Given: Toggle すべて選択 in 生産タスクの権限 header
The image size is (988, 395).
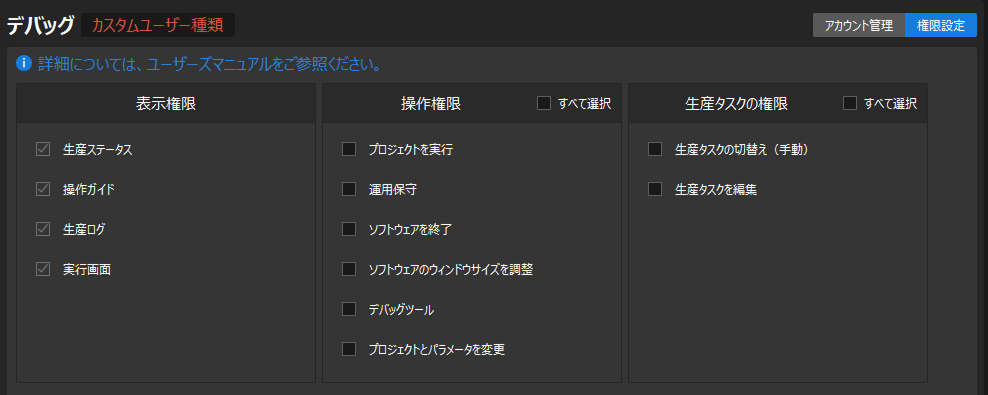Looking at the screenshot, I should pos(850,103).
